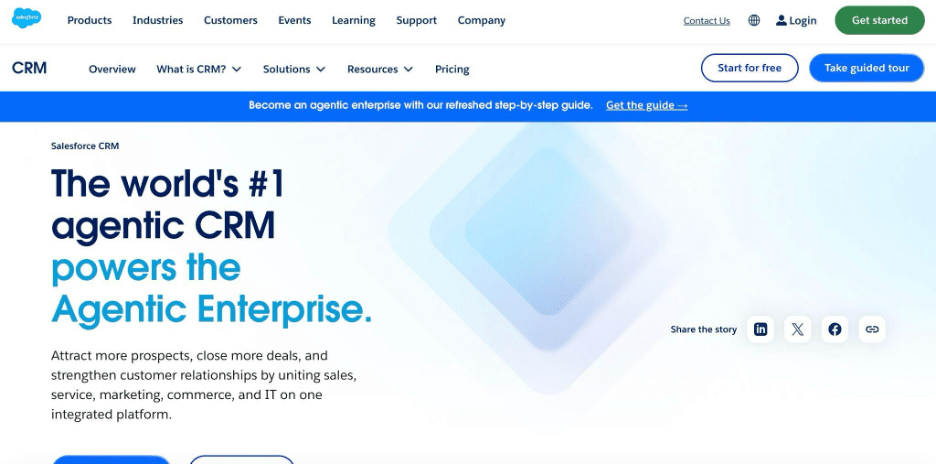
Task: Open the Products menu
Action: click(x=90, y=20)
